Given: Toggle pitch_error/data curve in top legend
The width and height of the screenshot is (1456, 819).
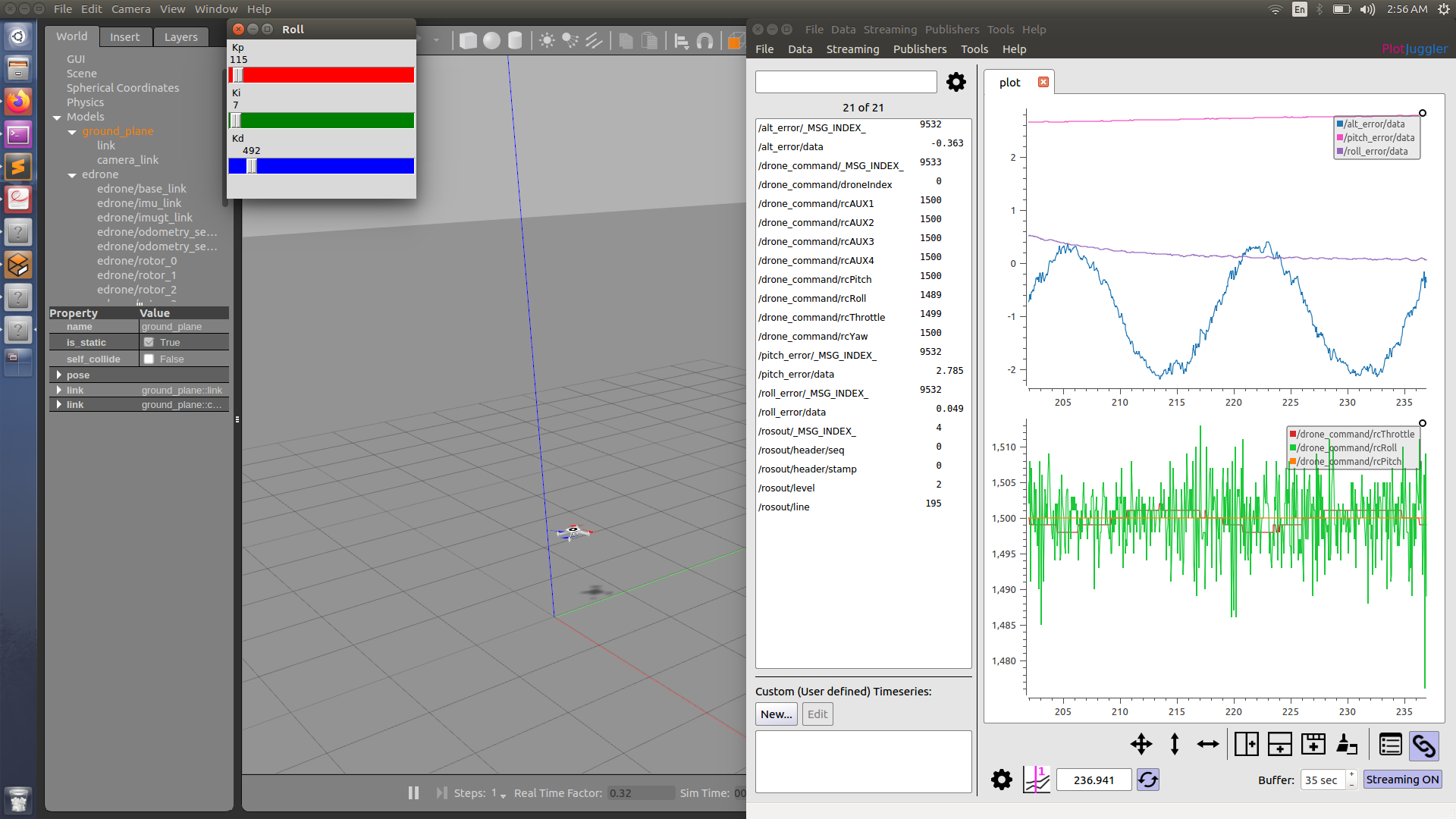Looking at the screenshot, I should tap(1375, 138).
